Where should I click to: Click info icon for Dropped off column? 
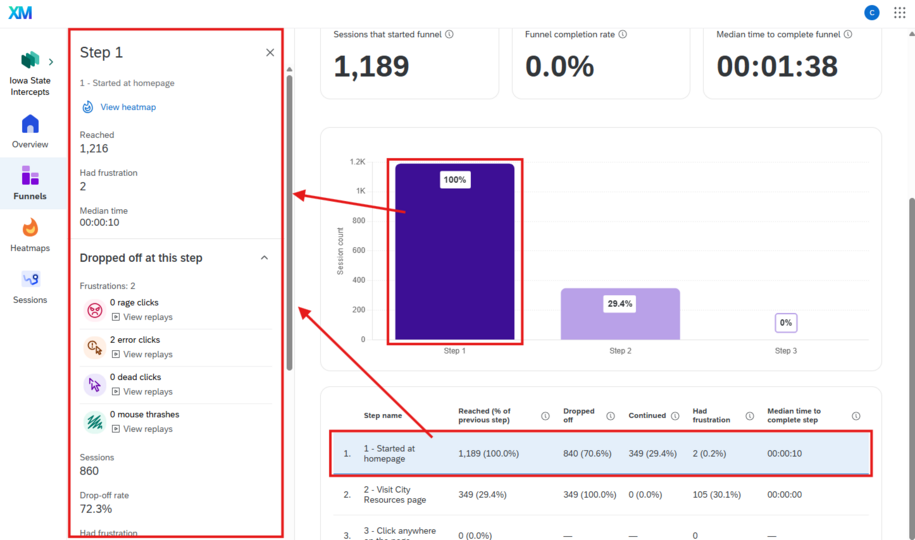[x=610, y=416]
